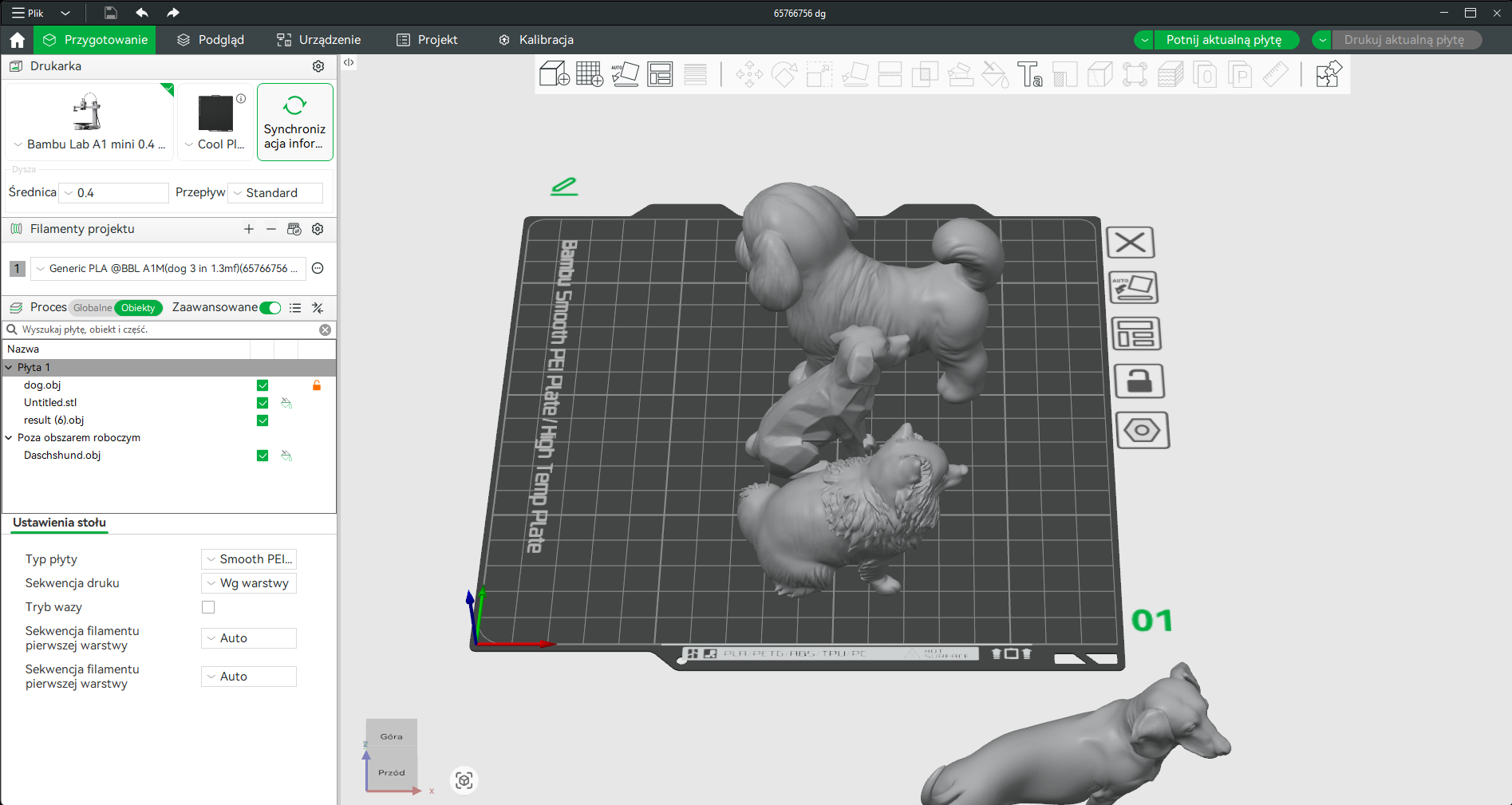Open the Generic PLA filament dropdown

[x=168, y=269]
